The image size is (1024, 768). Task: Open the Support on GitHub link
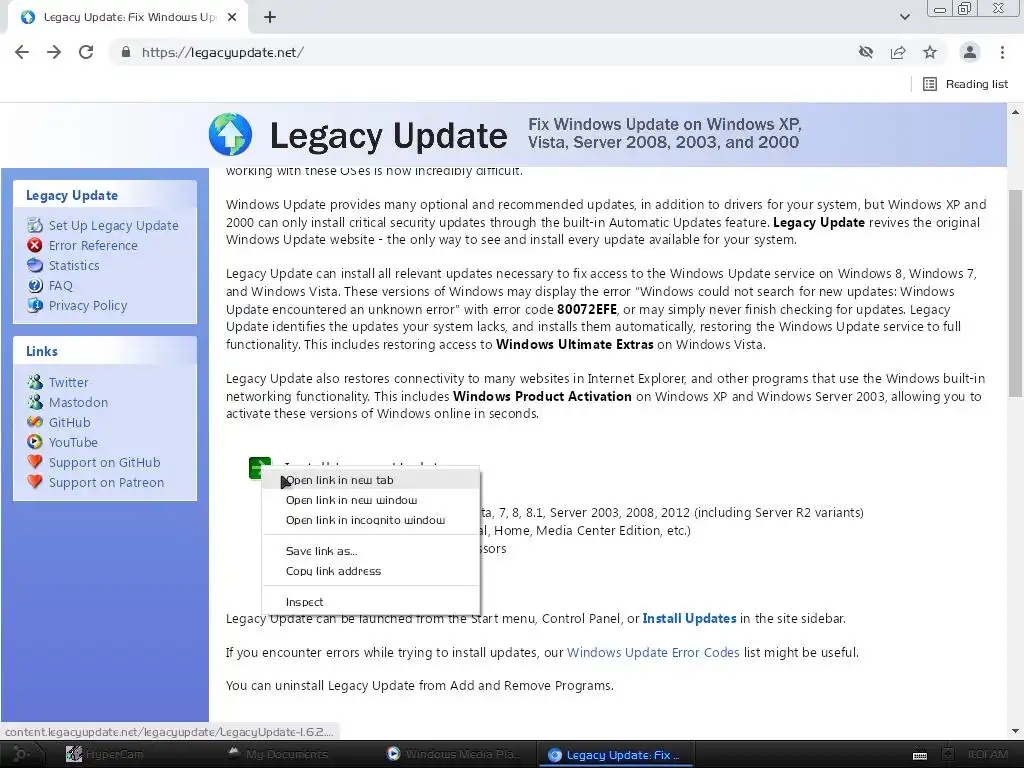104,462
